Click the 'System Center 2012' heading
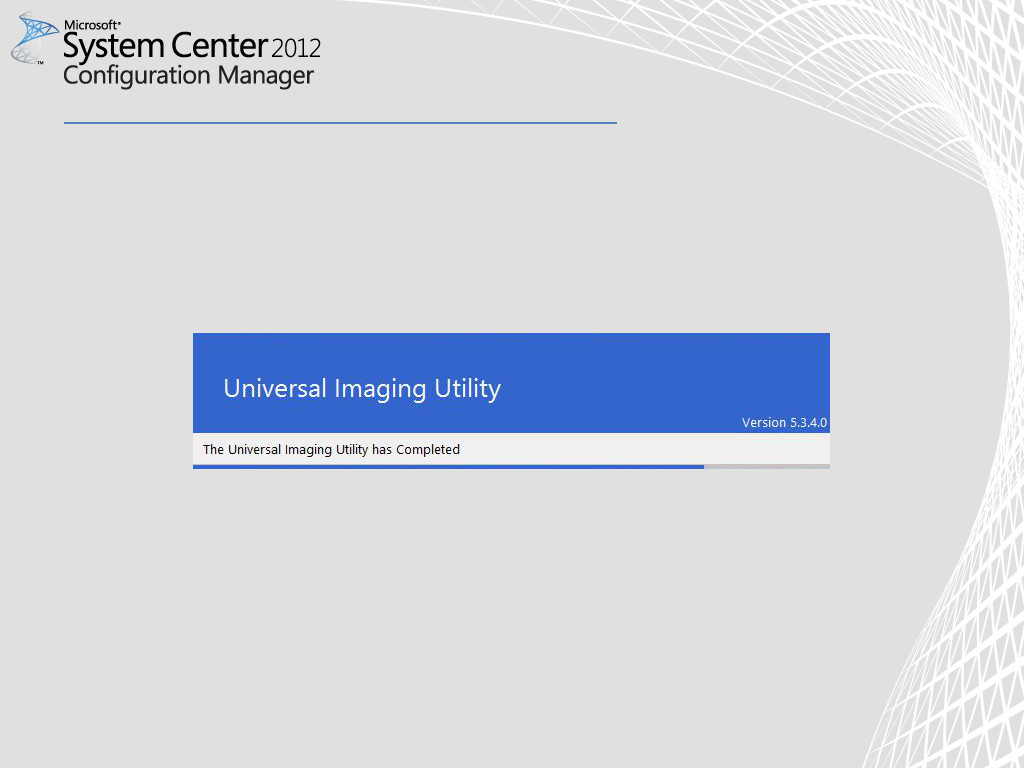Screen dimensions: 1024x768 click(192, 47)
